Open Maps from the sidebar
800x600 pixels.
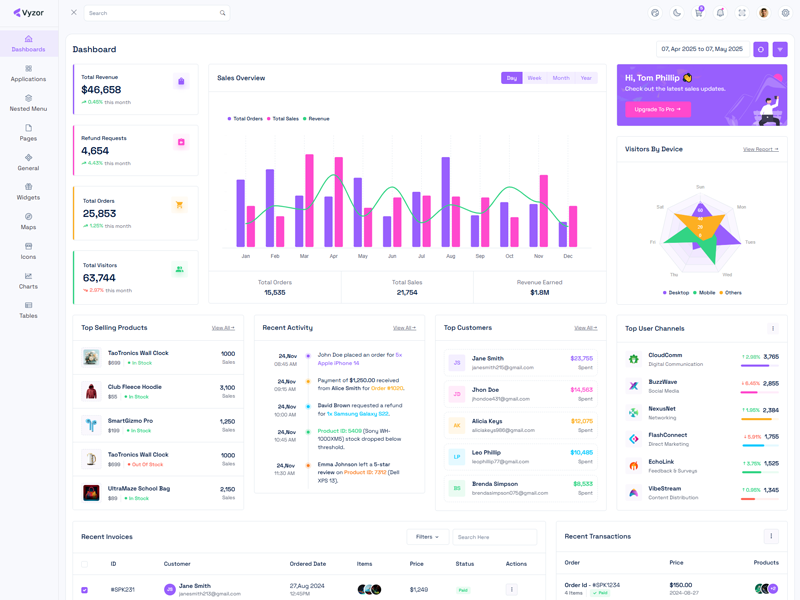pos(28,221)
